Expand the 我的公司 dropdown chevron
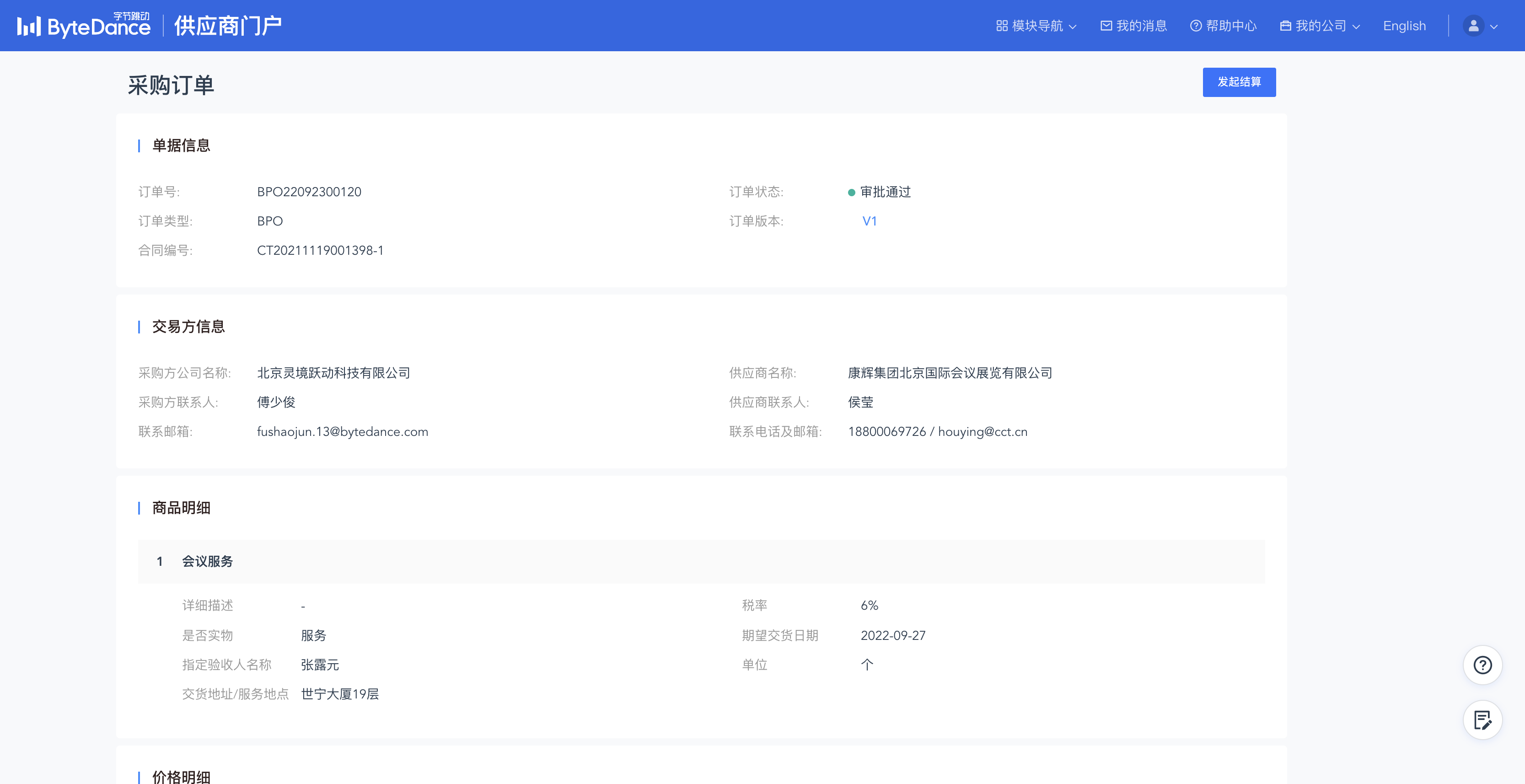The image size is (1525, 784). tap(1356, 27)
